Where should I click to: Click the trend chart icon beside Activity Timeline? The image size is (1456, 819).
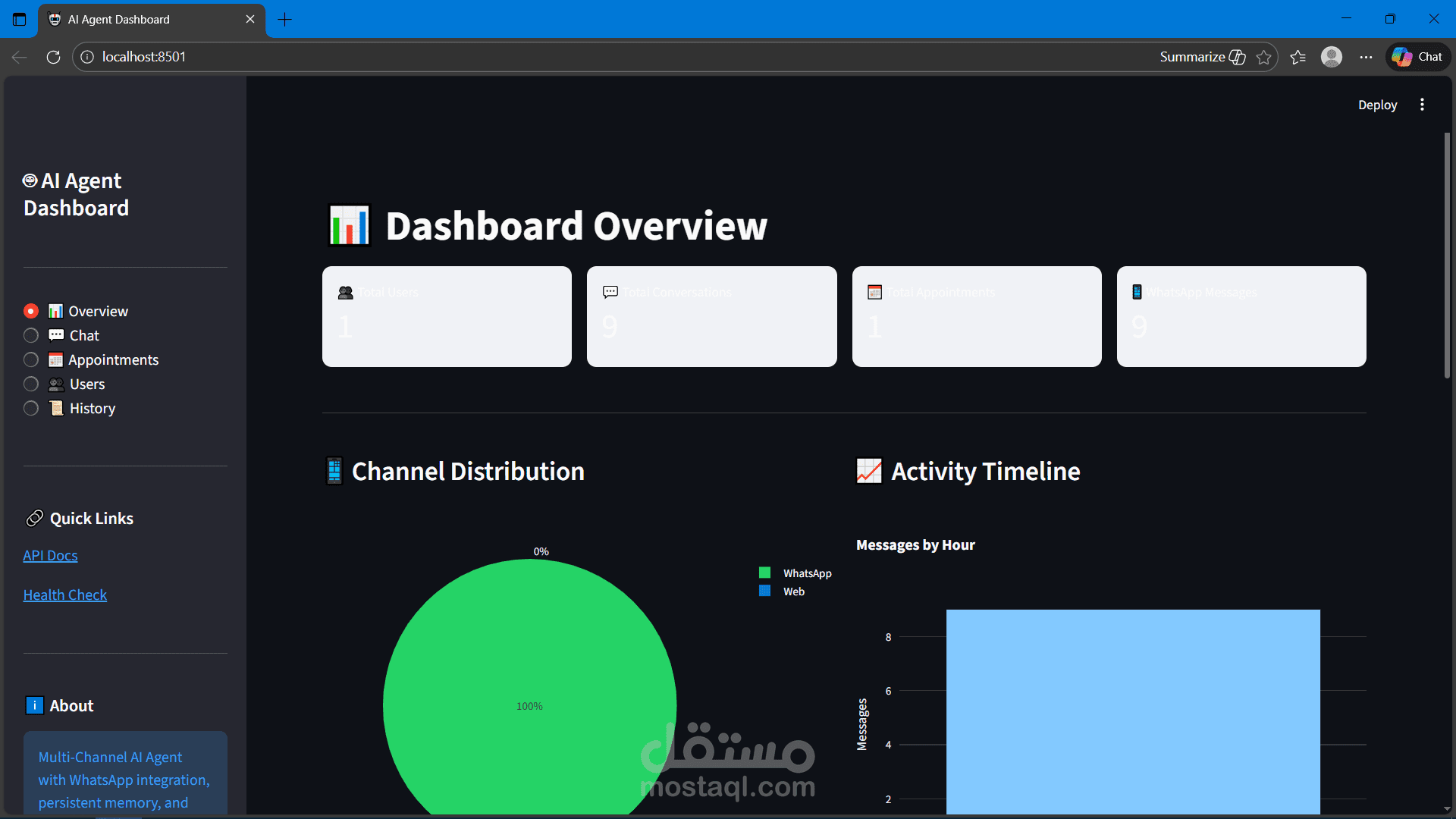click(869, 471)
